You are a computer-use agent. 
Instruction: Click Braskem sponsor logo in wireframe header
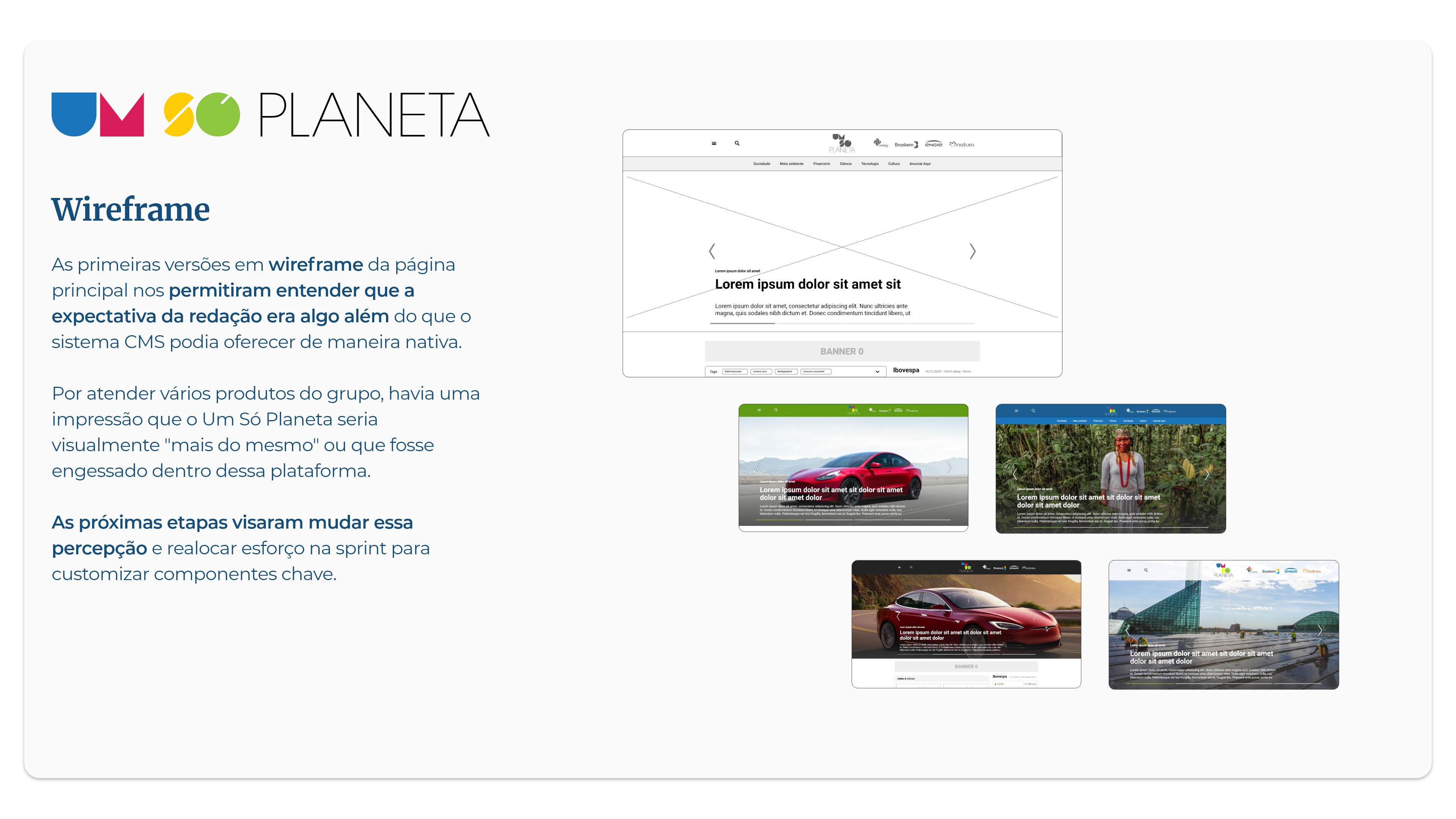coord(906,145)
